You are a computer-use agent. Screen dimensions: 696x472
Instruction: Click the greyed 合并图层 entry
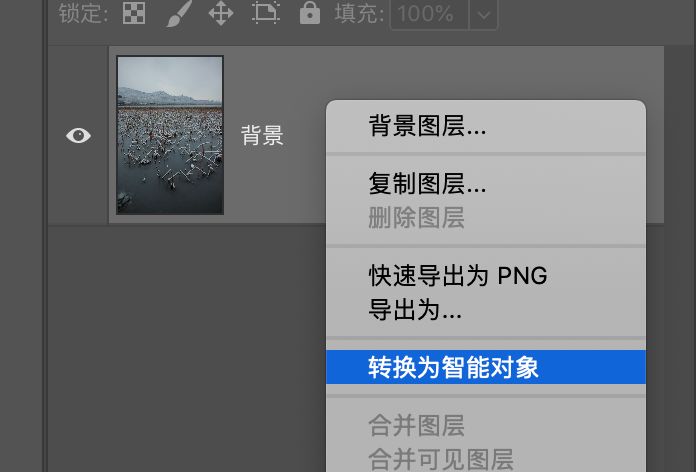click(x=486, y=425)
